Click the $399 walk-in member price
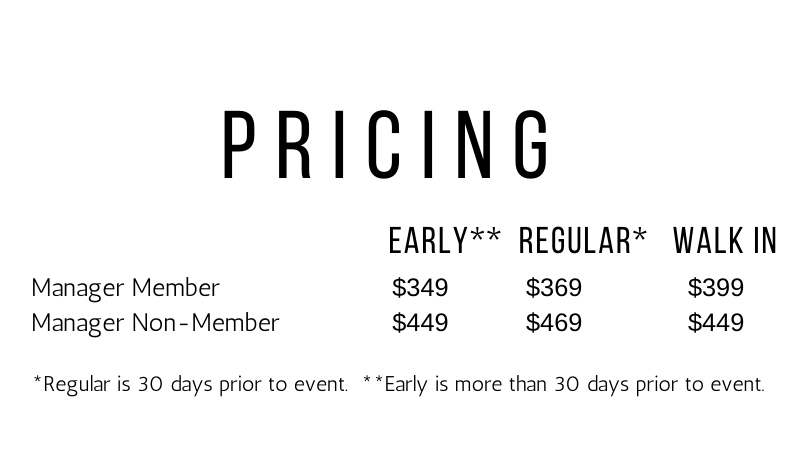This screenshot has height=450, width=800. pyautogui.click(x=715, y=288)
